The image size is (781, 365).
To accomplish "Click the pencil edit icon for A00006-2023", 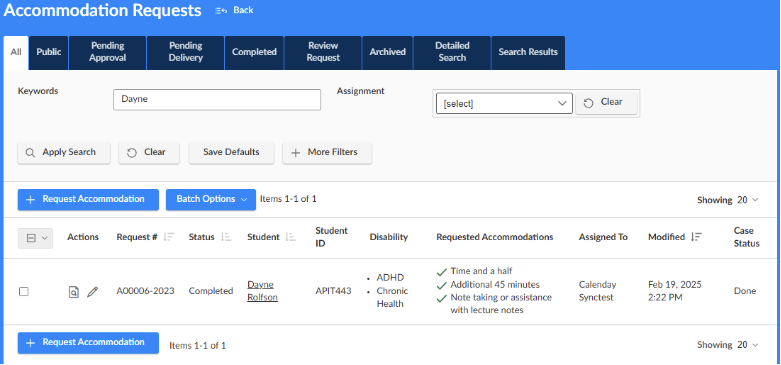I will [x=92, y=292].
